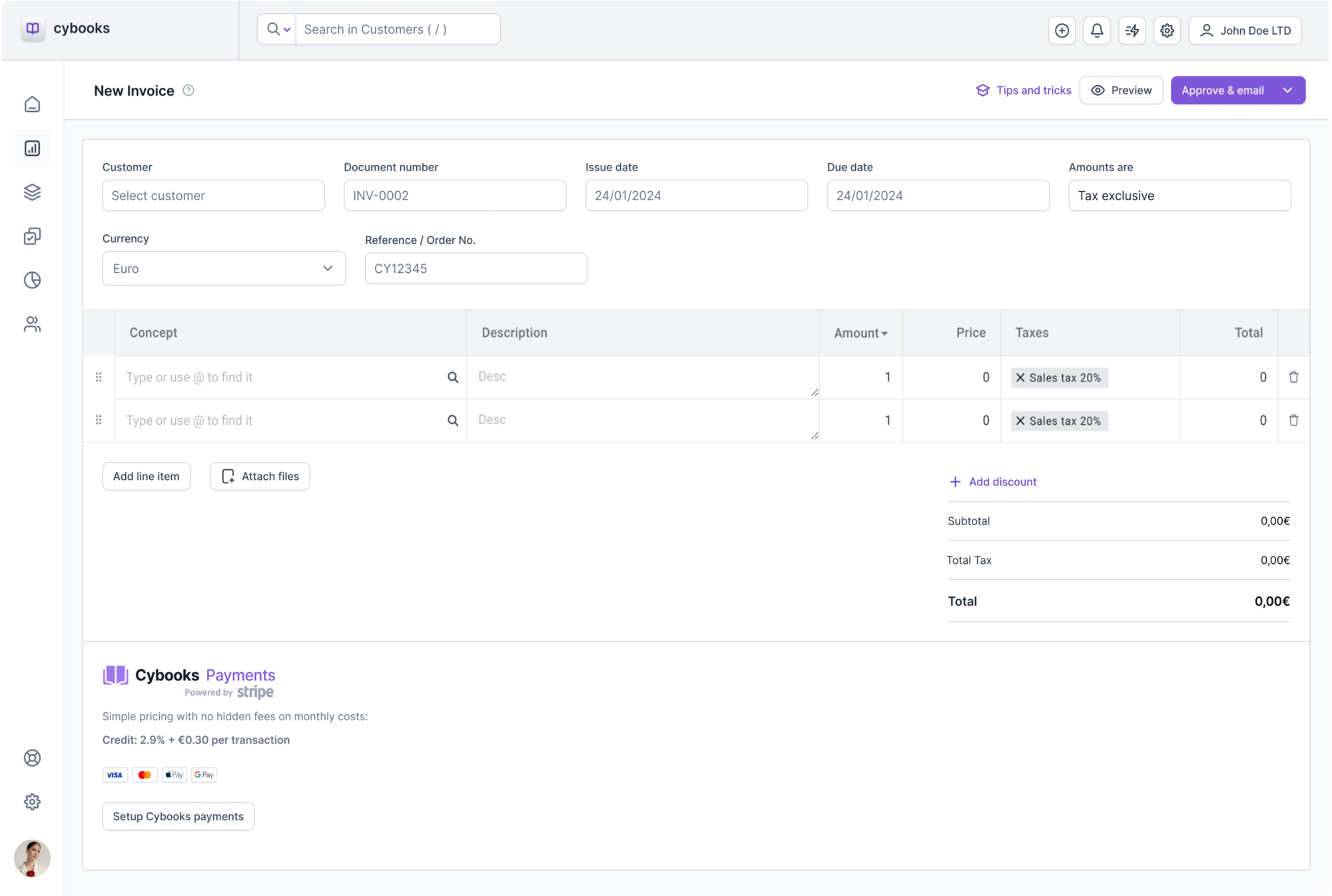The width and height of the screenshot is (1332, 896).
Task: Open the cybooks logo home
Action: [x=65, y=29]
